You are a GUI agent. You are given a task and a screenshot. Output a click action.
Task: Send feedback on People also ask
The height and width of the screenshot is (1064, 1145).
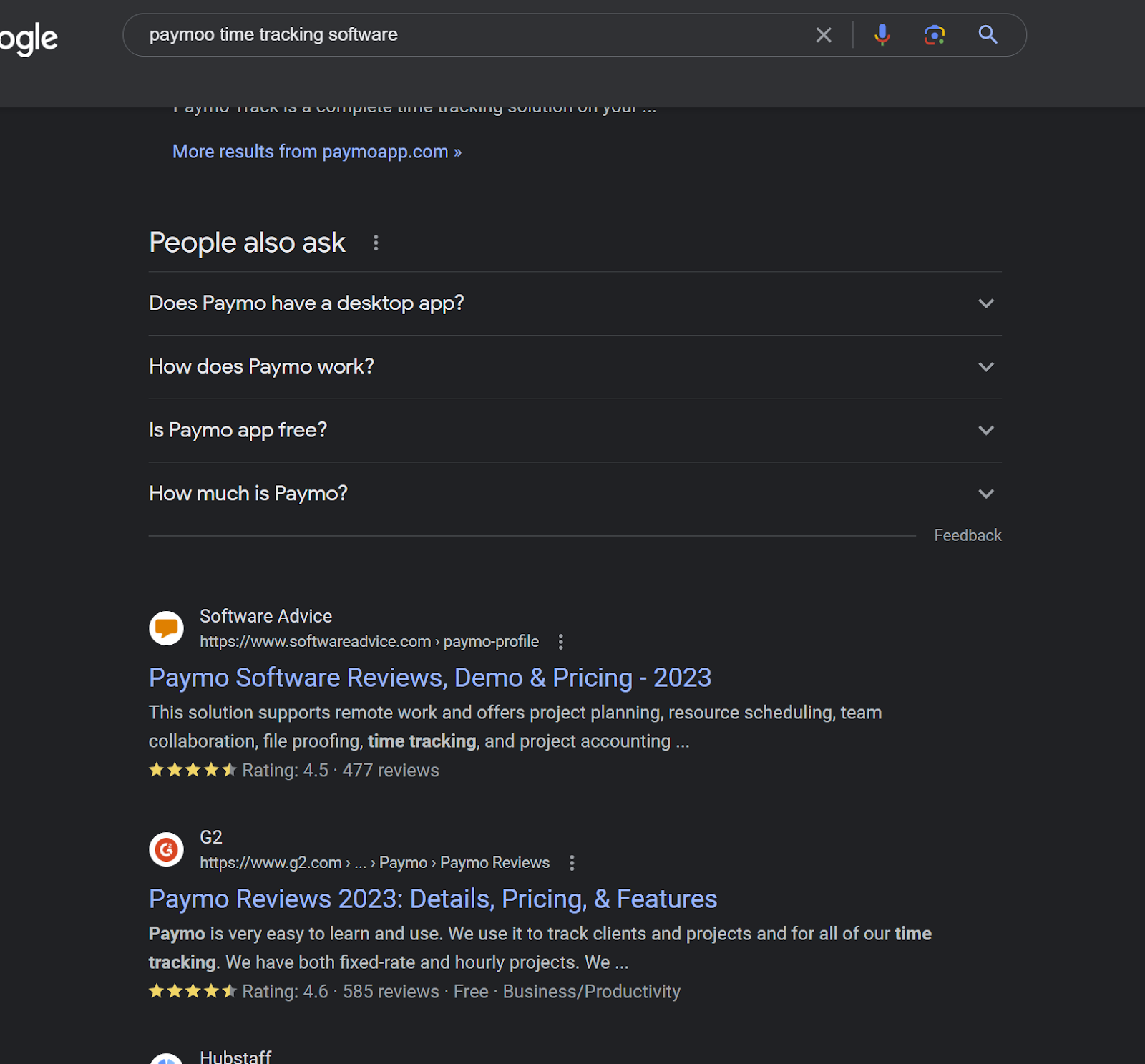coord(968,535)
